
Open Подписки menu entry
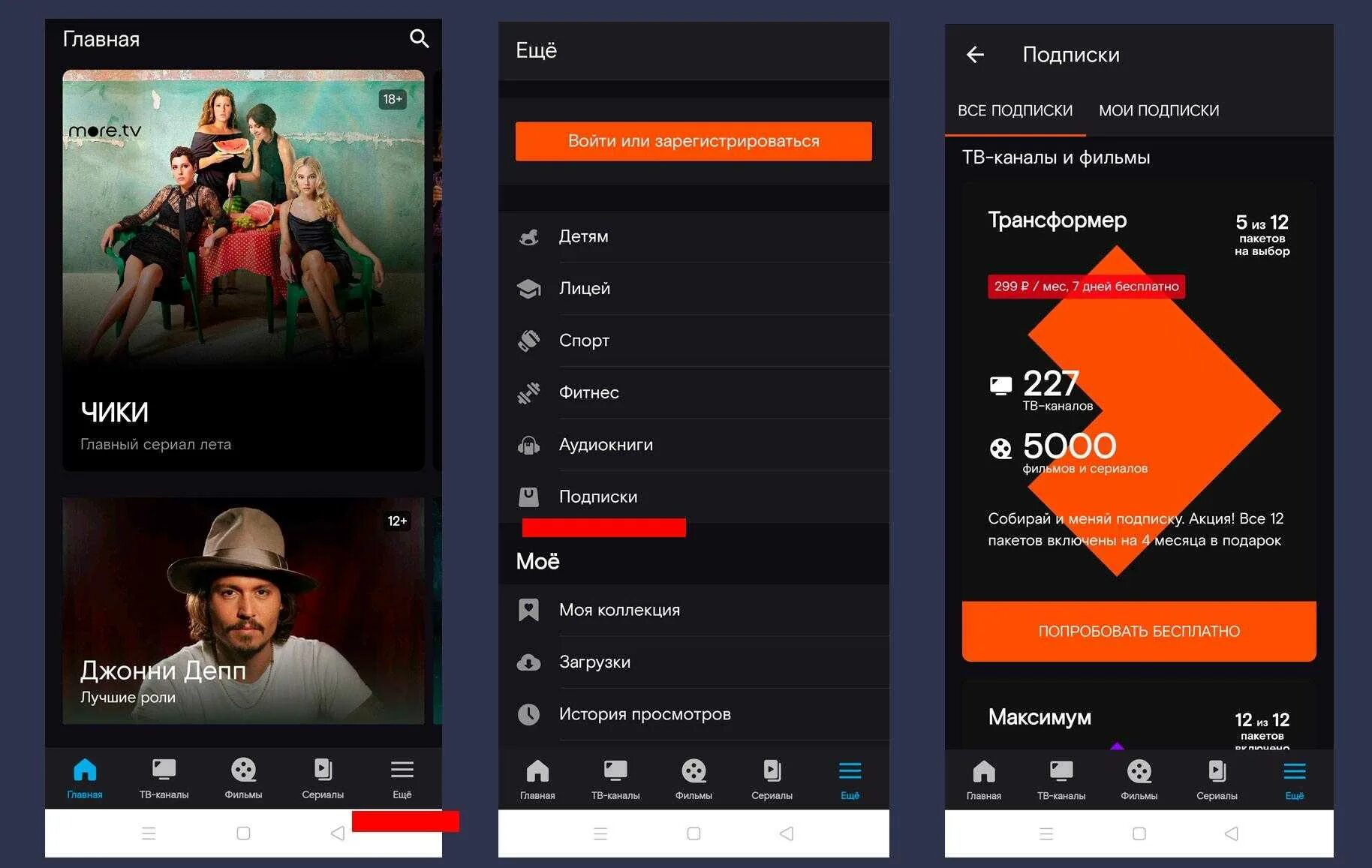click(694, 497)
